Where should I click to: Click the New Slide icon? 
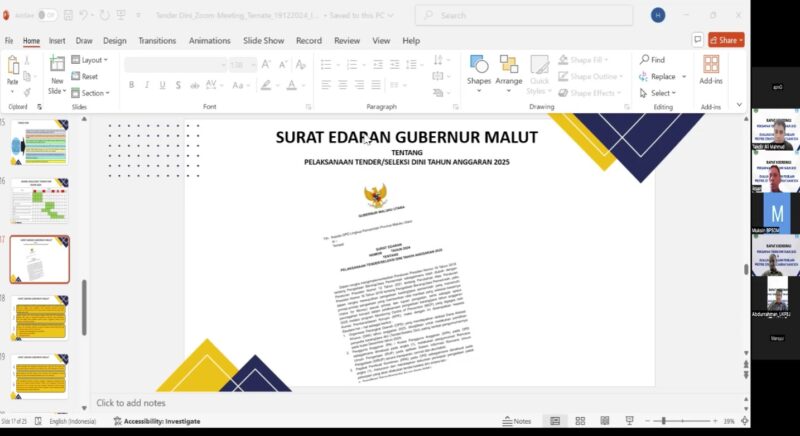57,64
